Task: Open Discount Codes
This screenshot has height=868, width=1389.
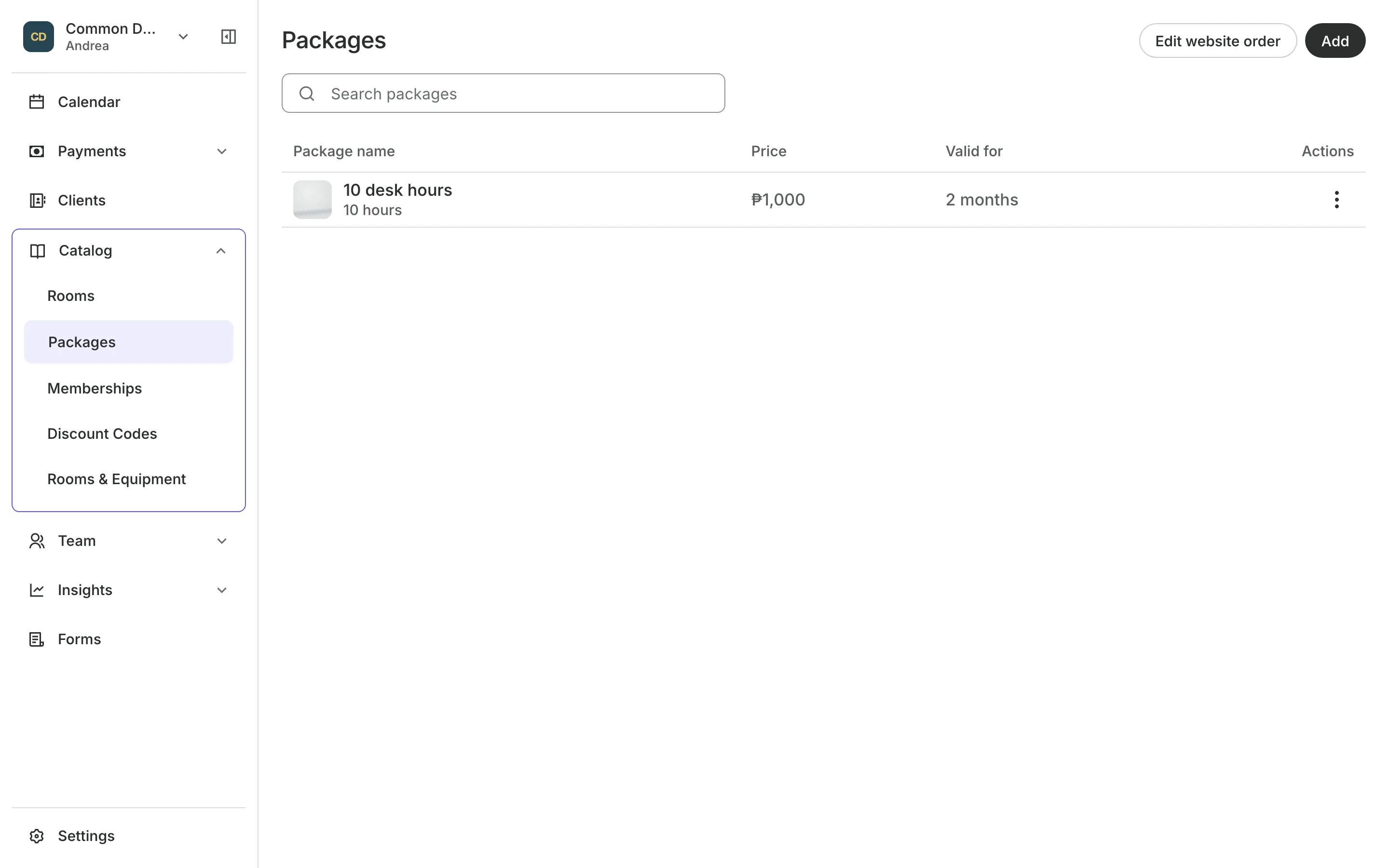Action: [102, 434]
